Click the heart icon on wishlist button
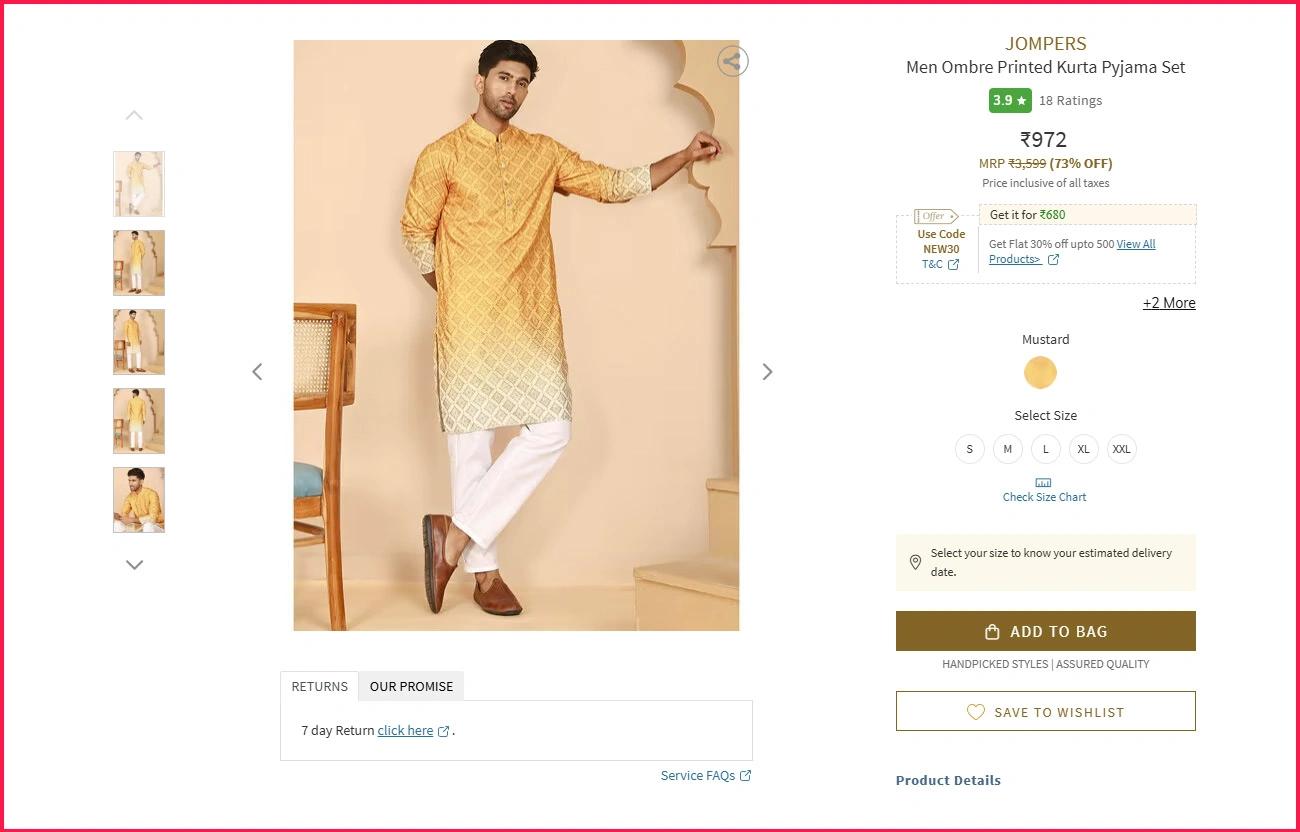The width and height of the screenshot is (1300, 832). click(976, 712)
